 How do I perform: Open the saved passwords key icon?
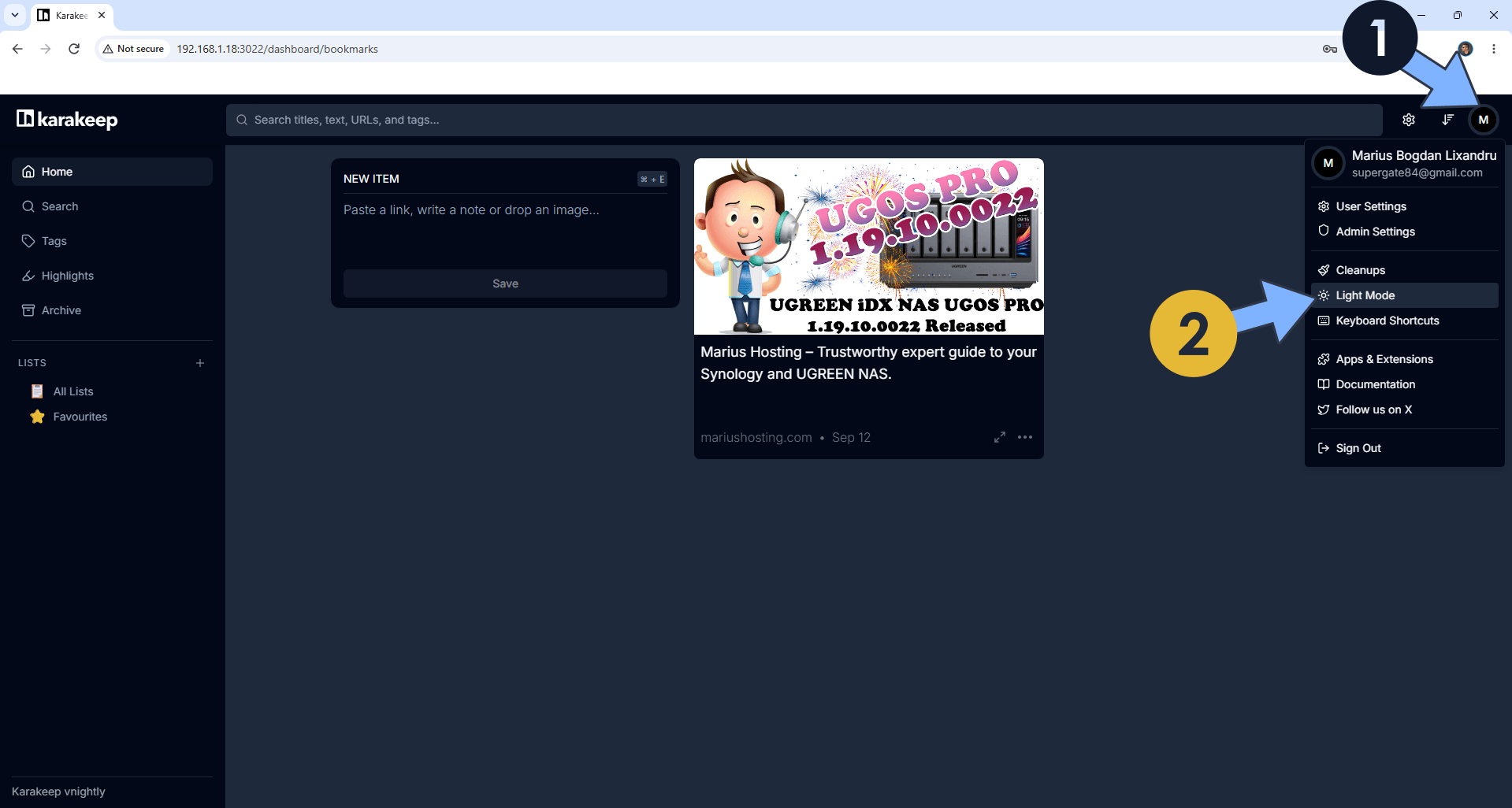tap(1330, 49)
